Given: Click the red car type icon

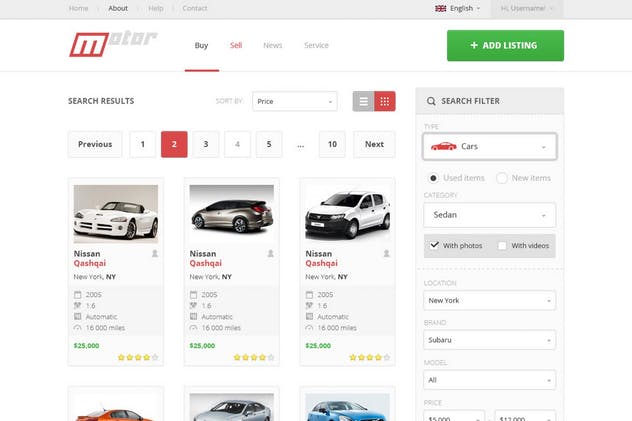Looking at the screenshot, I should tap(443, 146).
